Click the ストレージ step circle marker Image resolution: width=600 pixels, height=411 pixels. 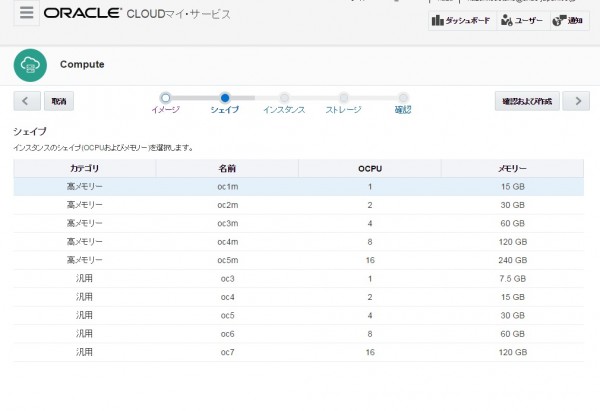click(344, 98)
